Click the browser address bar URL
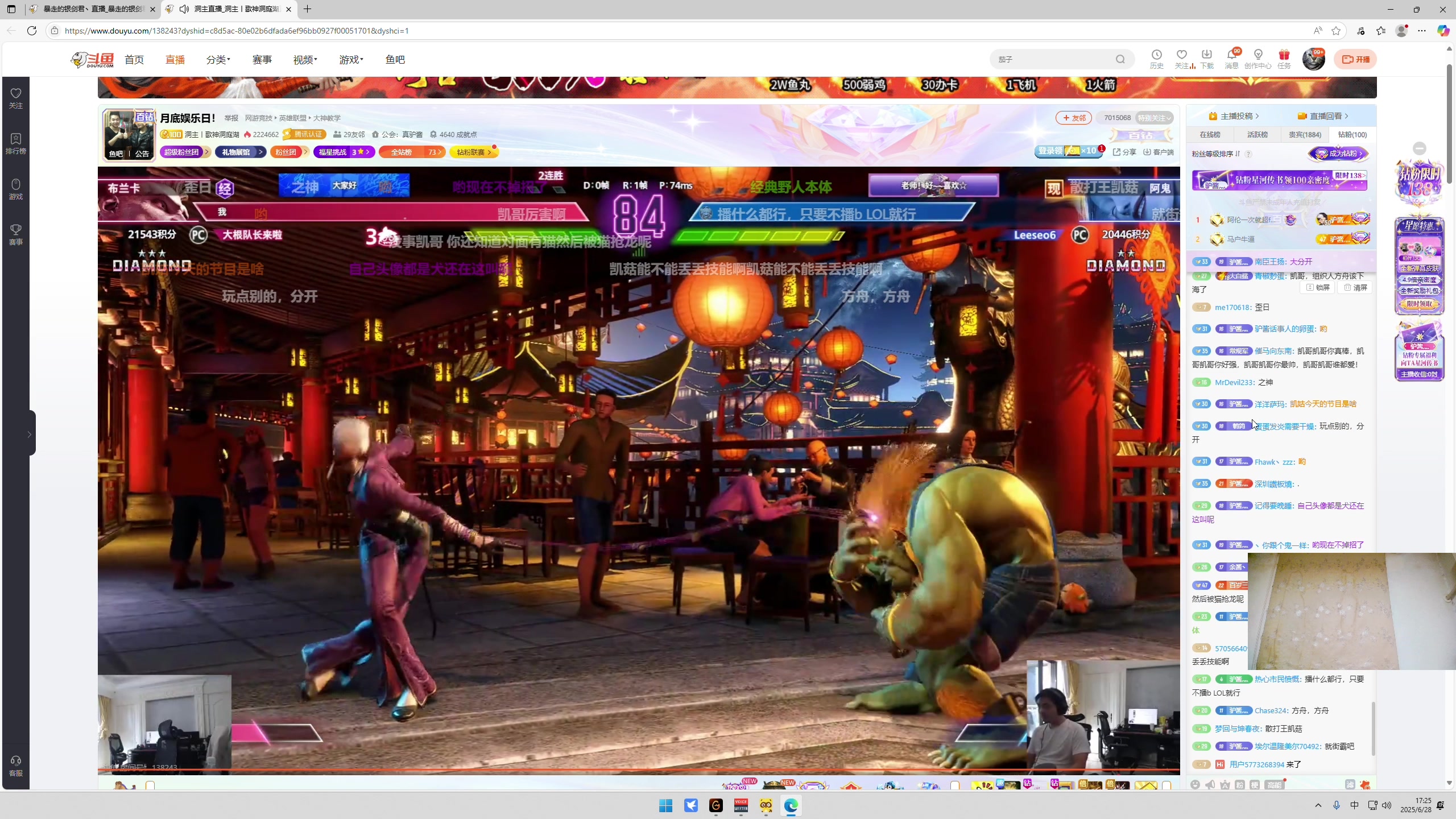Viewport: 1456px width, 819px height. pos(237,31)
